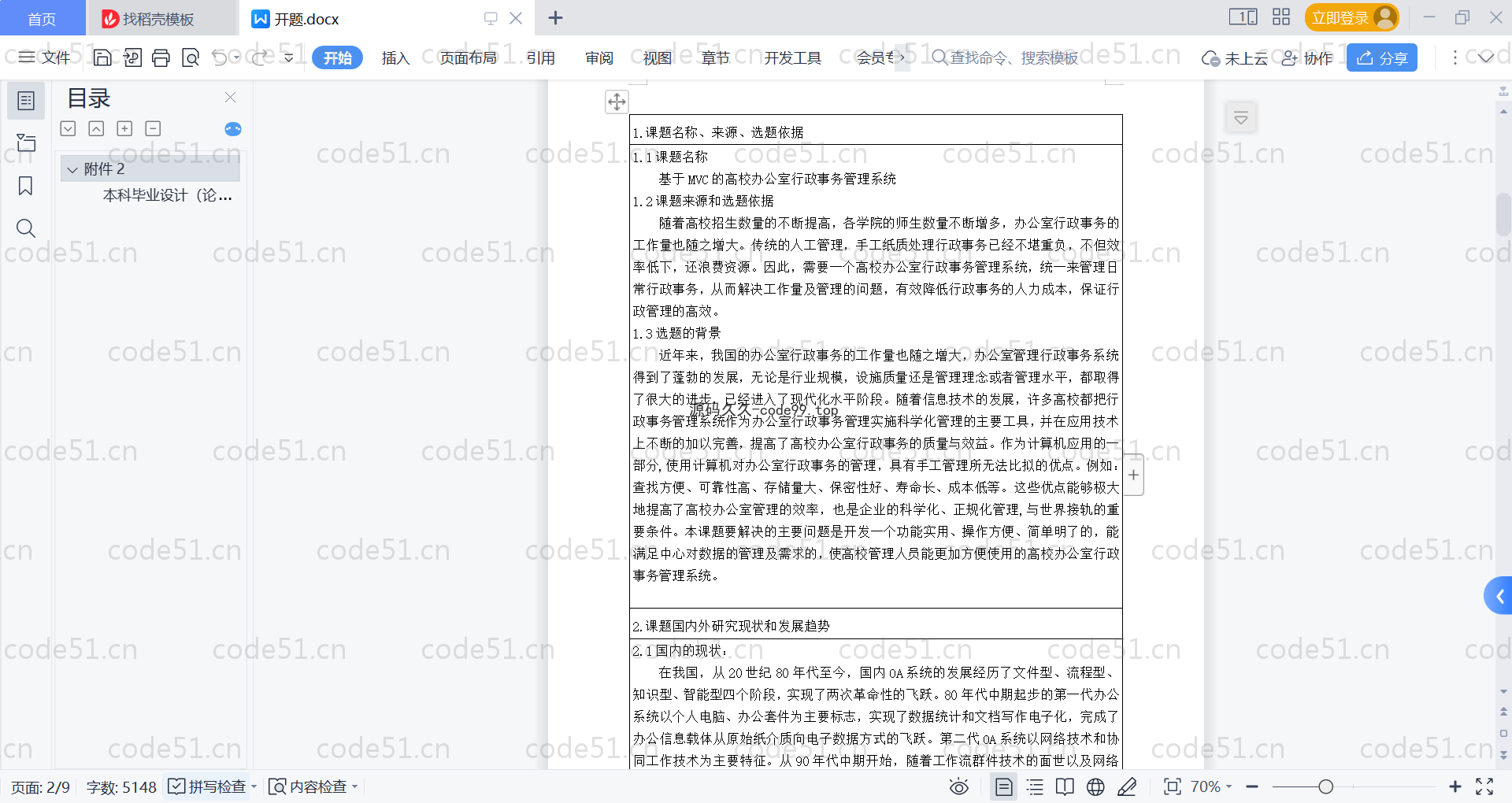1512x803 pixels.
Task: Switch to web layout view
Action: pos(1095,786)
